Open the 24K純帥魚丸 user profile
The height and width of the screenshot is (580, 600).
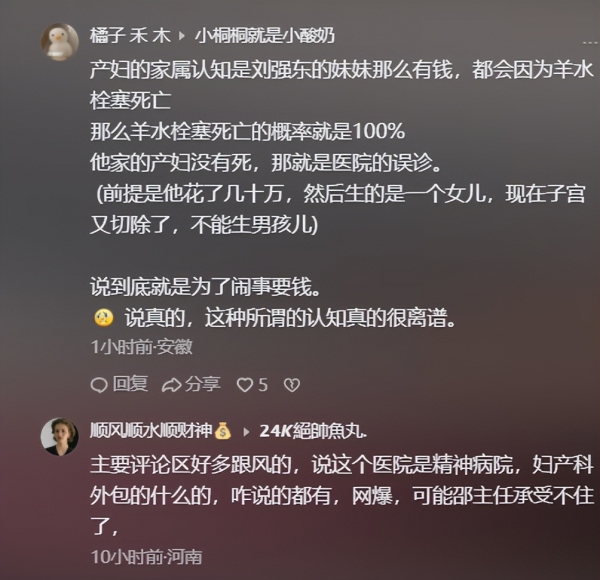tap(313, 432)
